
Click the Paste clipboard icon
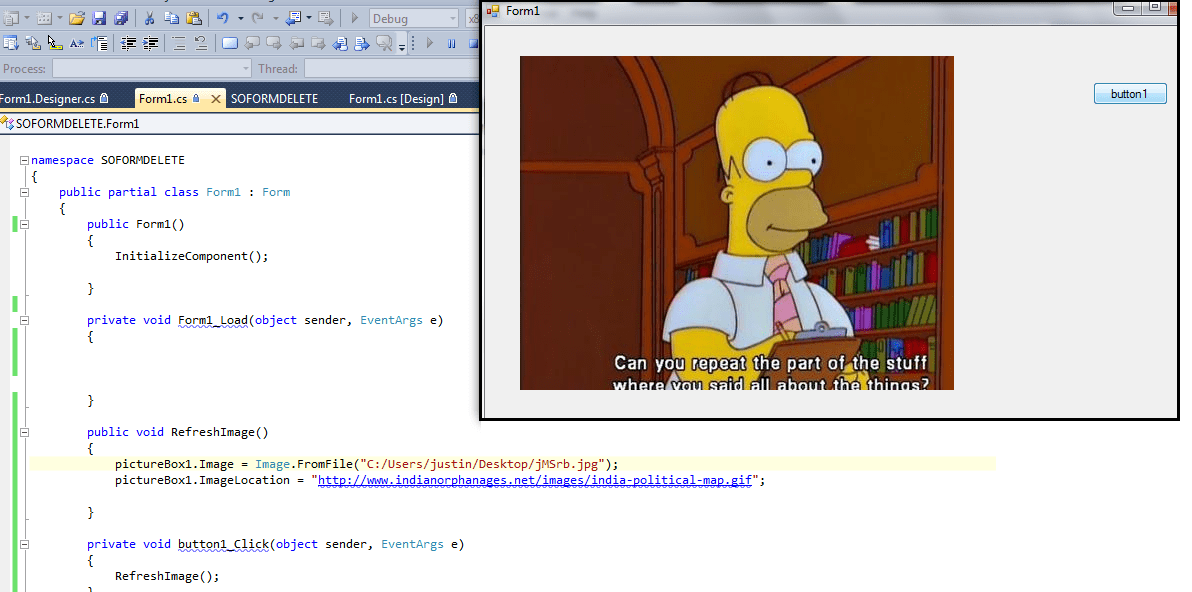[194, 18]
